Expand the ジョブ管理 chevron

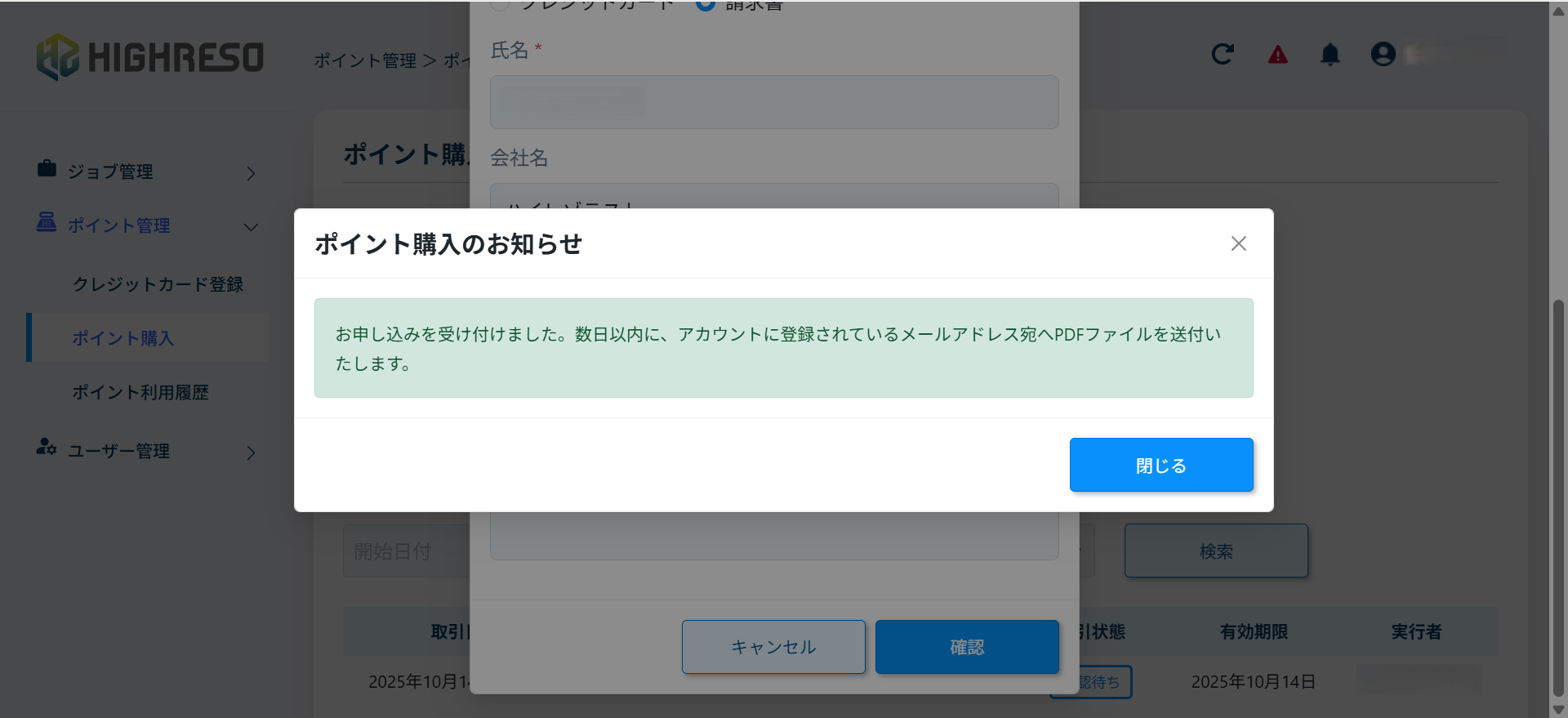[251, 173]
